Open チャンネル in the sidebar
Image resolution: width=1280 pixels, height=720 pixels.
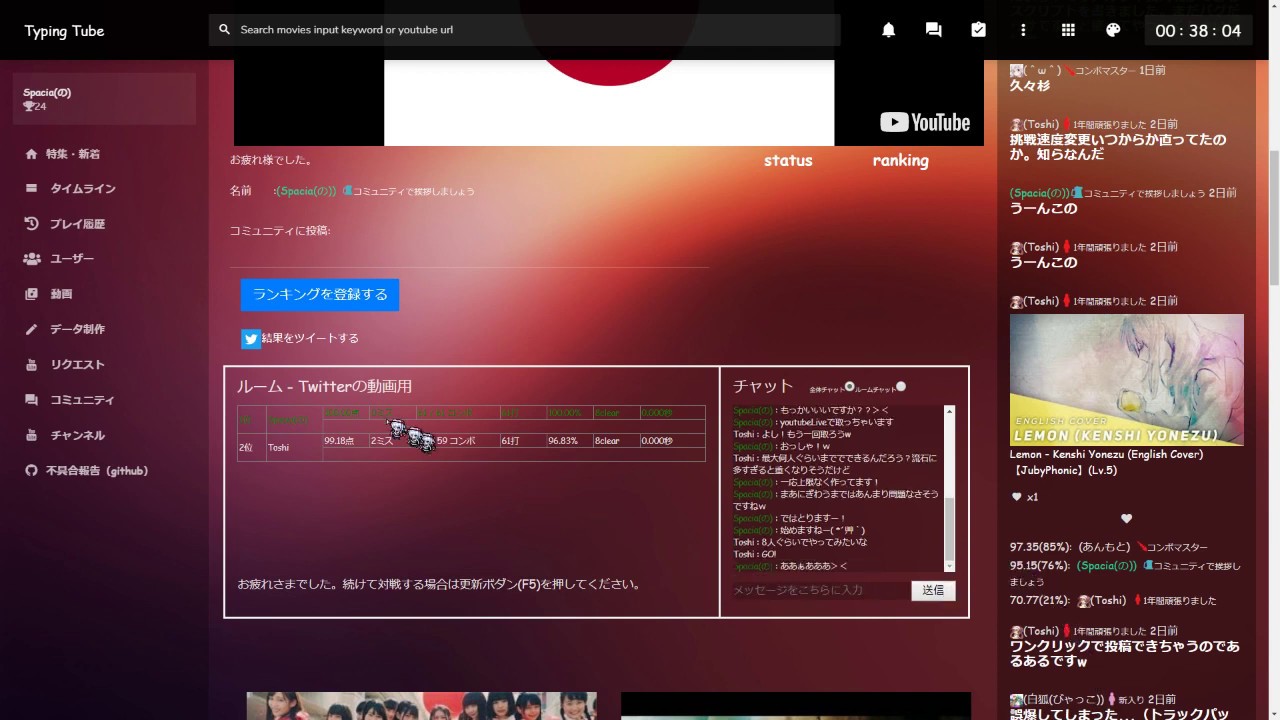click(77, 435)
